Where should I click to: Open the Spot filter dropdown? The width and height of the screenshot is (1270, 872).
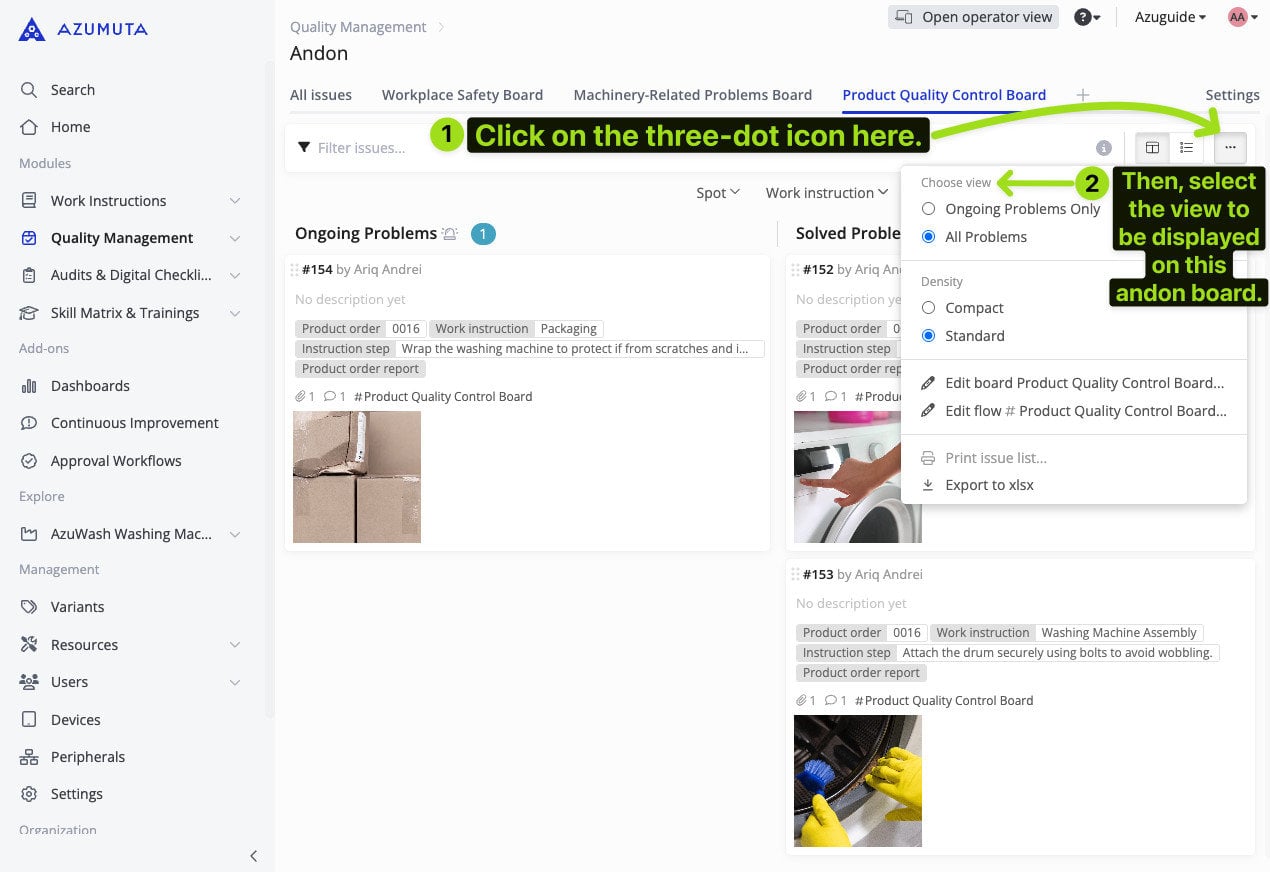(717, 193)
